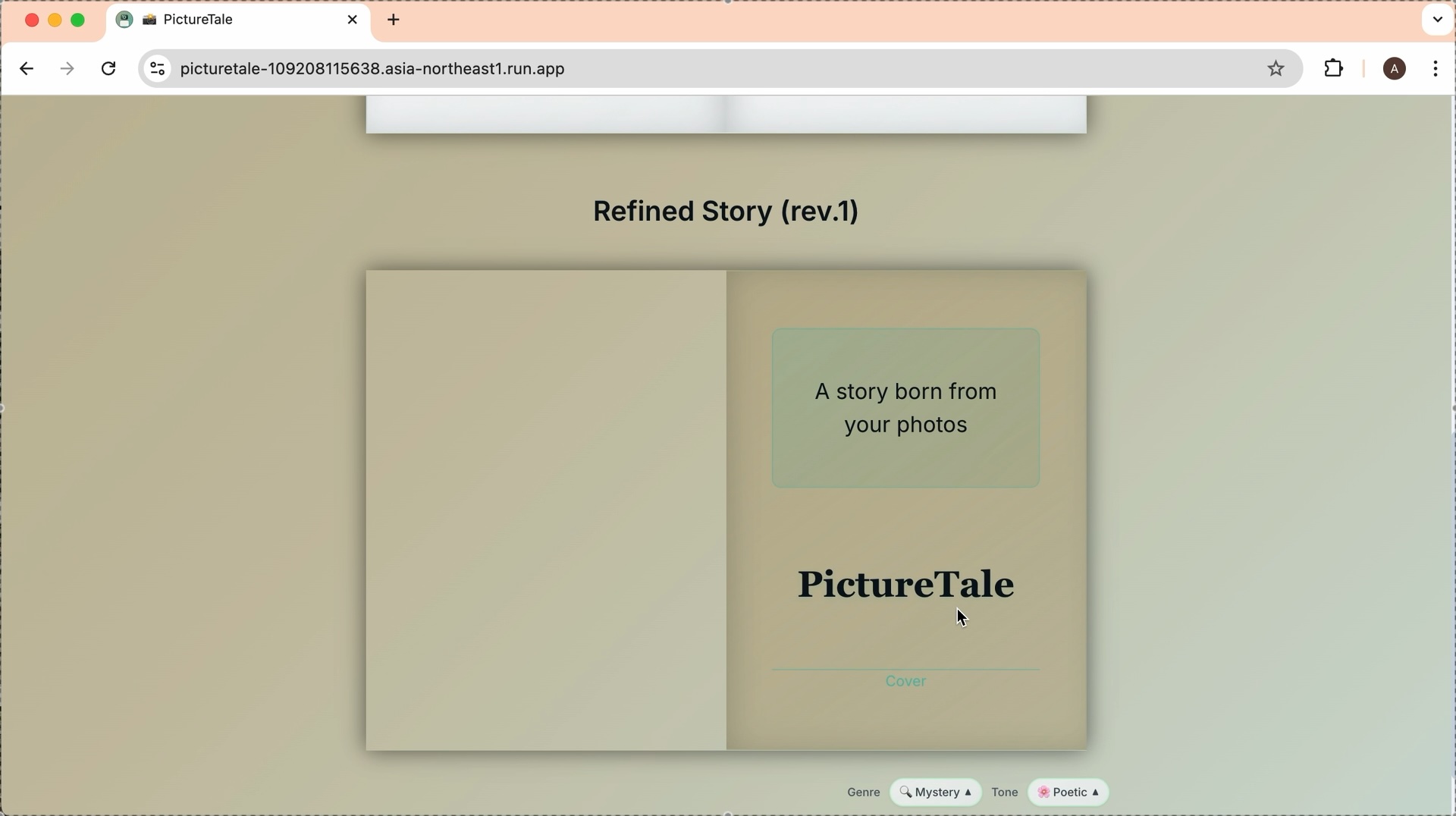
Task: Bookmark this tab with the star icon
Action: click(1276, 69)
